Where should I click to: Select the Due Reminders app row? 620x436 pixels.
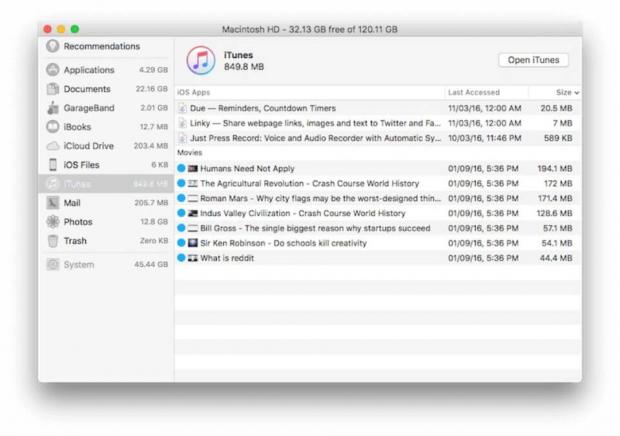pos(263,108)
